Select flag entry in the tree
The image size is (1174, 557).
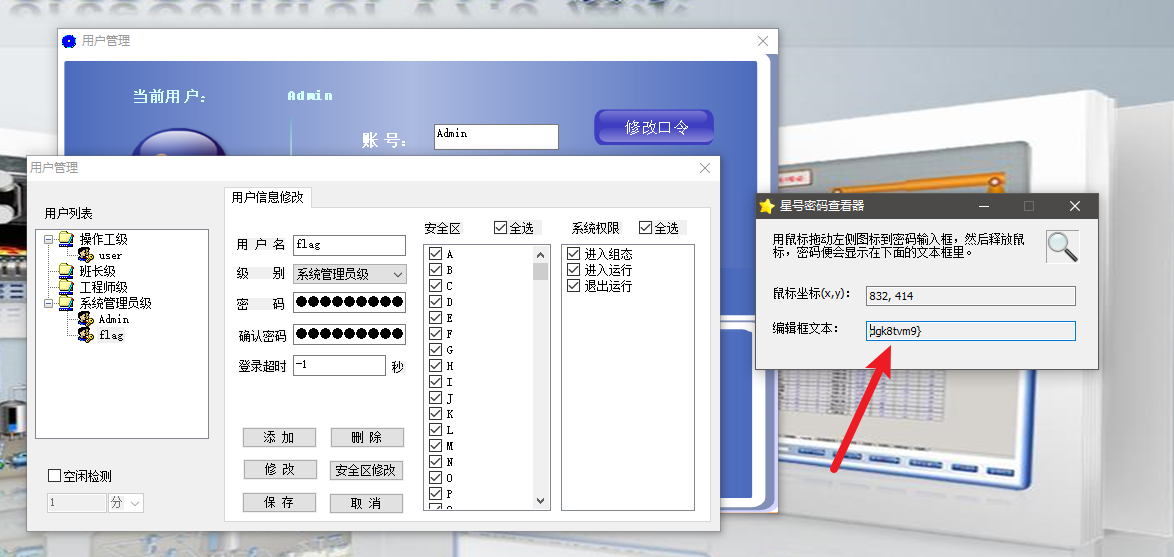[x=111, y=335]
